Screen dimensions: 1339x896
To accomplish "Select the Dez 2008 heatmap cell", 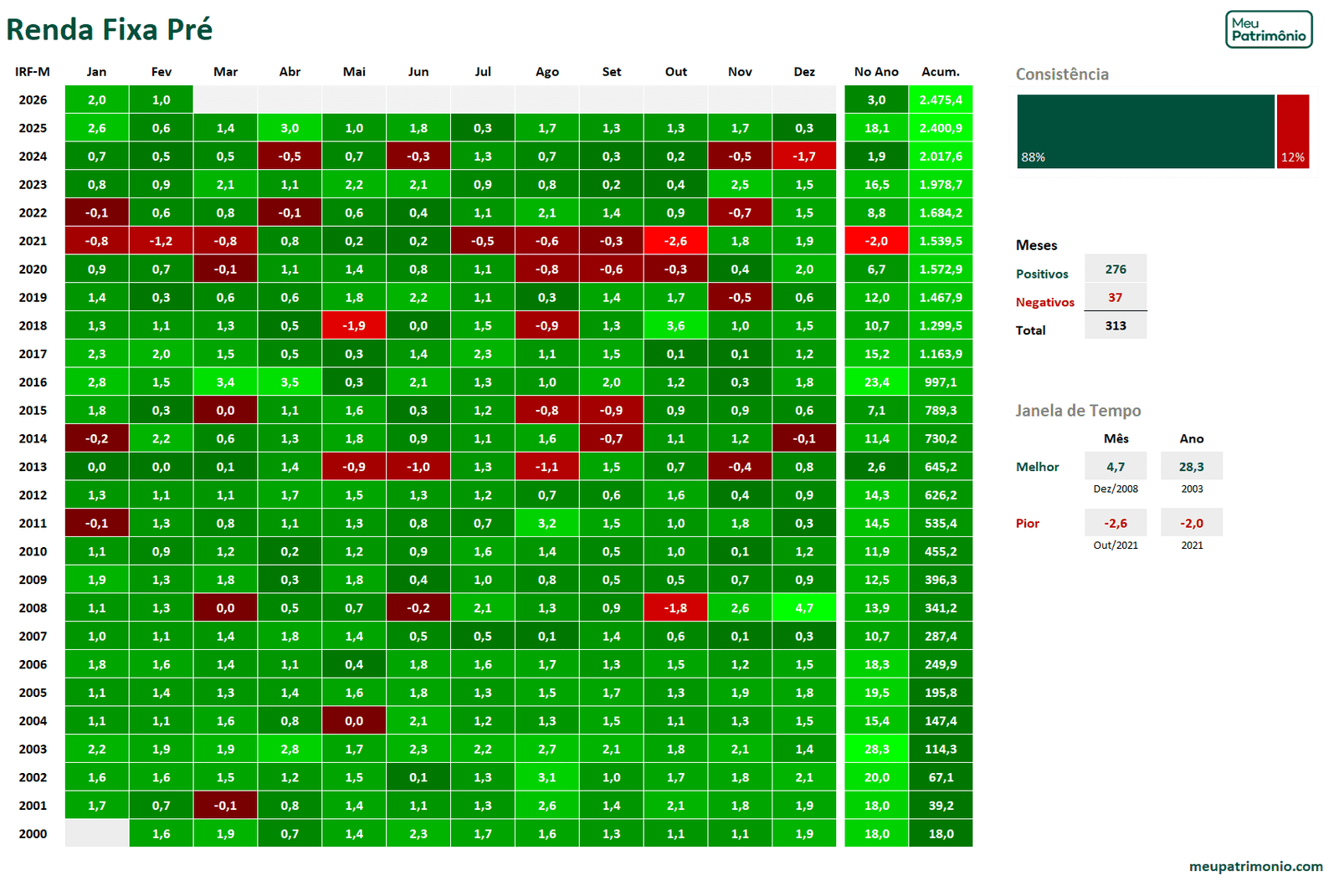I will pos(804,608).
